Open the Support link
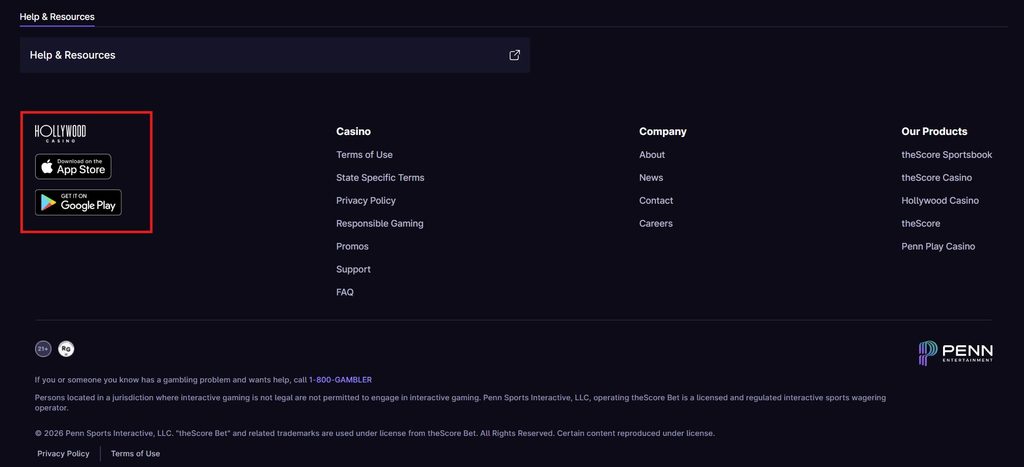Screen dimensions: 1024x467 pyautogui.click(x=353, y=269)
